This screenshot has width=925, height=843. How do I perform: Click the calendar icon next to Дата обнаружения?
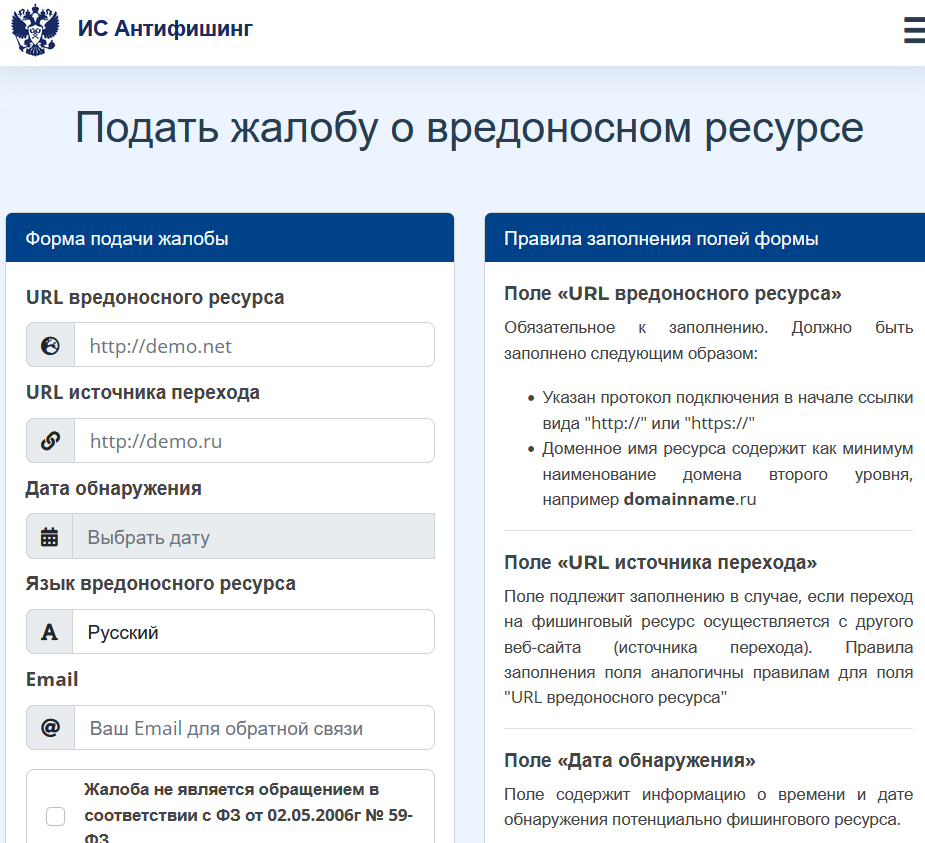click(49, 536)
